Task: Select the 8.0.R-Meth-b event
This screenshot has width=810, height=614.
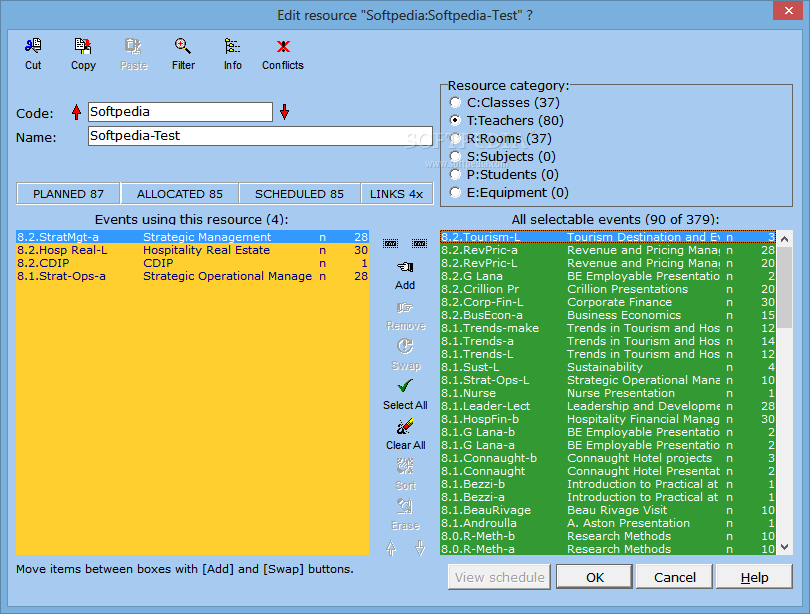Action: coord(608,536)
